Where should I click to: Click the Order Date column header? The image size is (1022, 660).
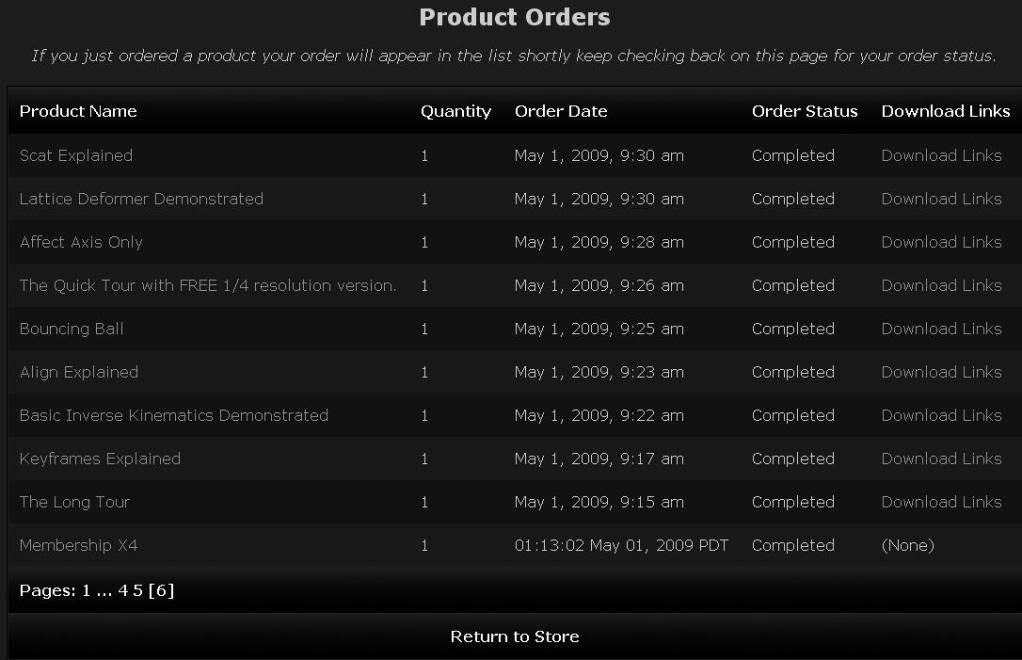[560, 112]
